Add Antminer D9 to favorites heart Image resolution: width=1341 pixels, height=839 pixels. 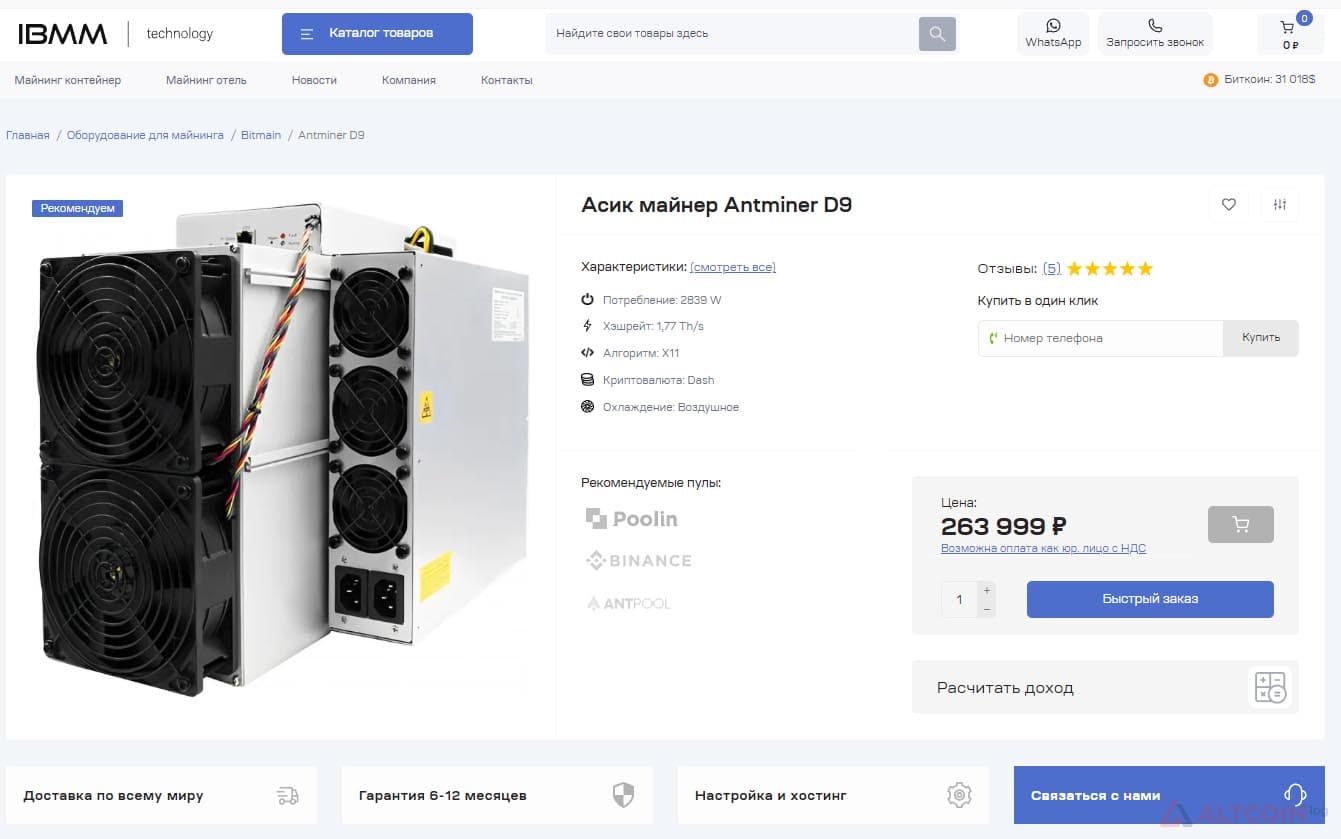click(x=1229, y=205)
